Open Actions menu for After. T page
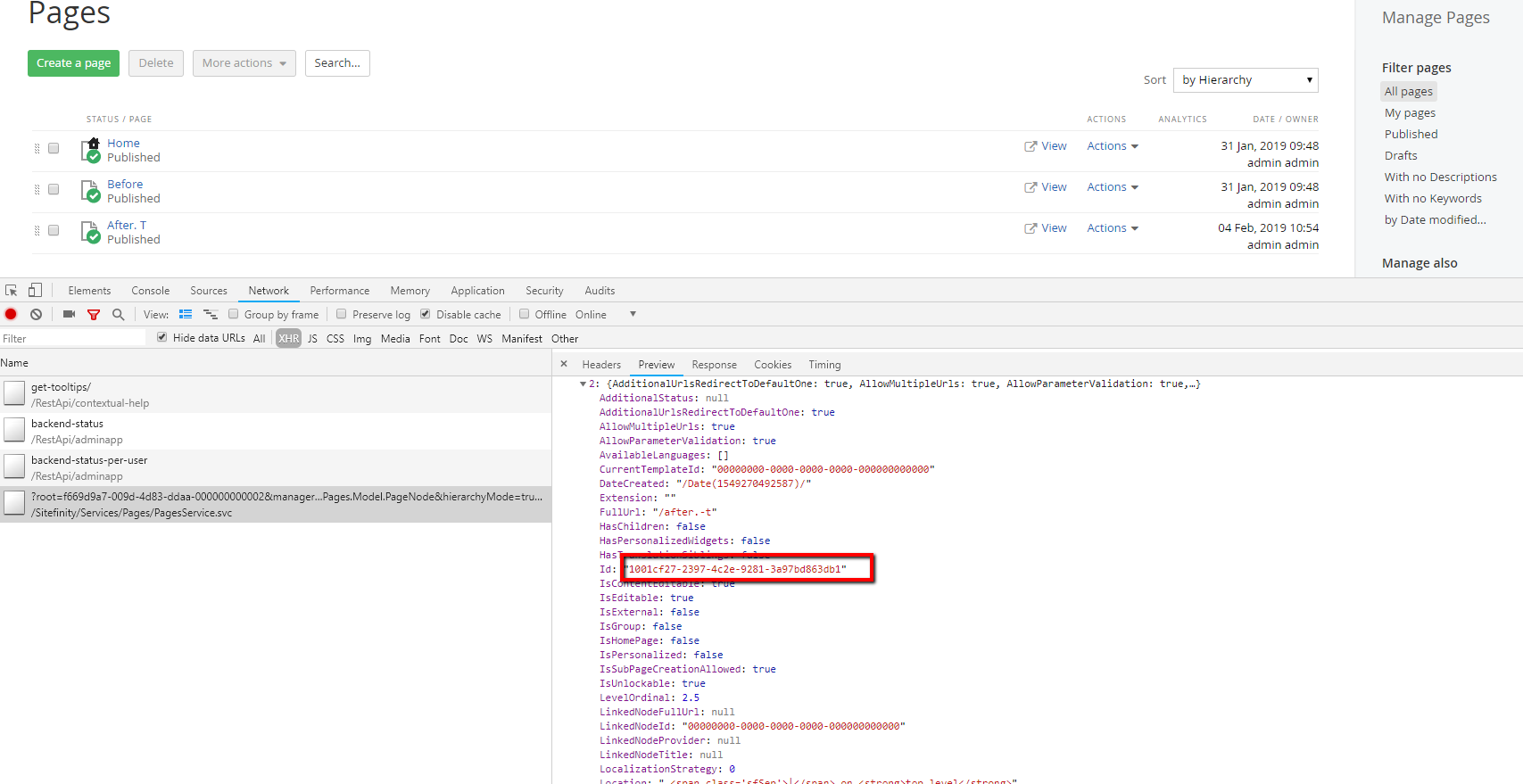The width and height of the screenshot is (1523, 784). click(1113, 228)
